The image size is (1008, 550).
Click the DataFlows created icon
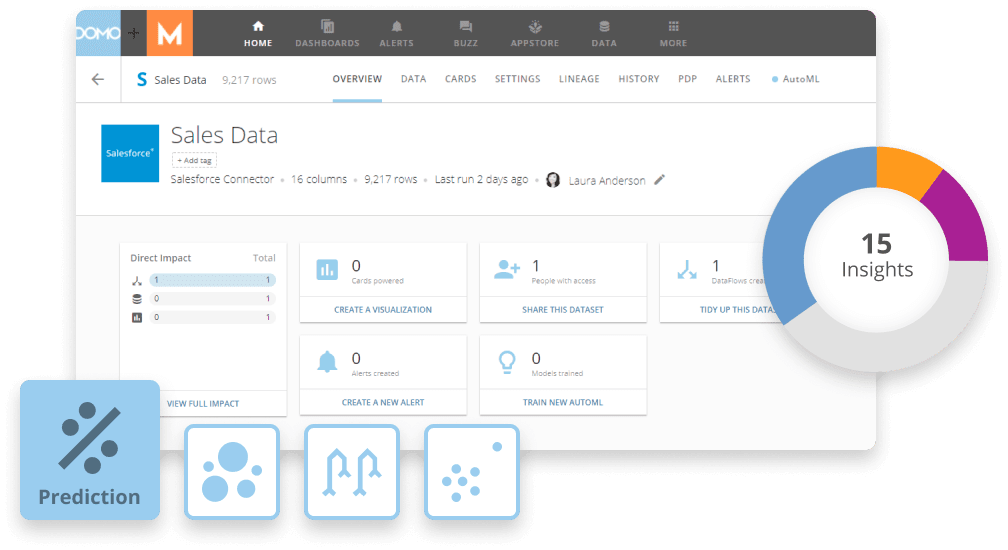[687, 270]
